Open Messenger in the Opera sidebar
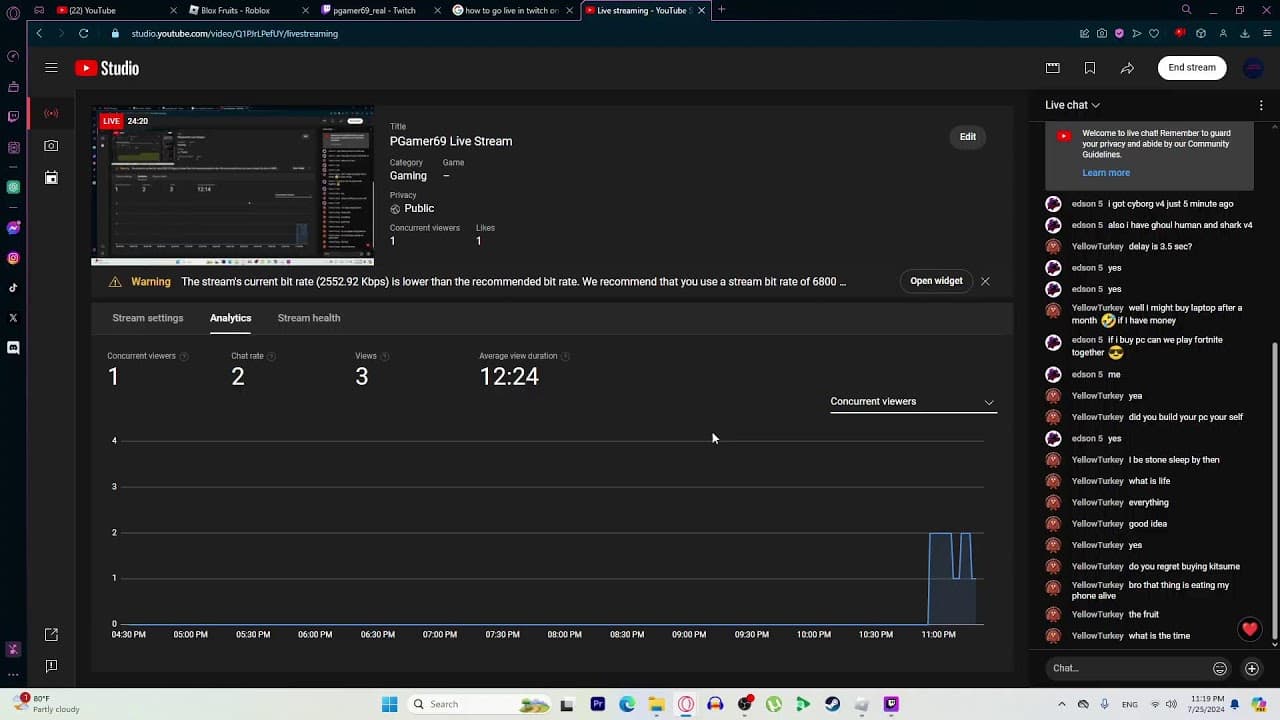This screenshot has width=1280, height=720. coord(13,228)
